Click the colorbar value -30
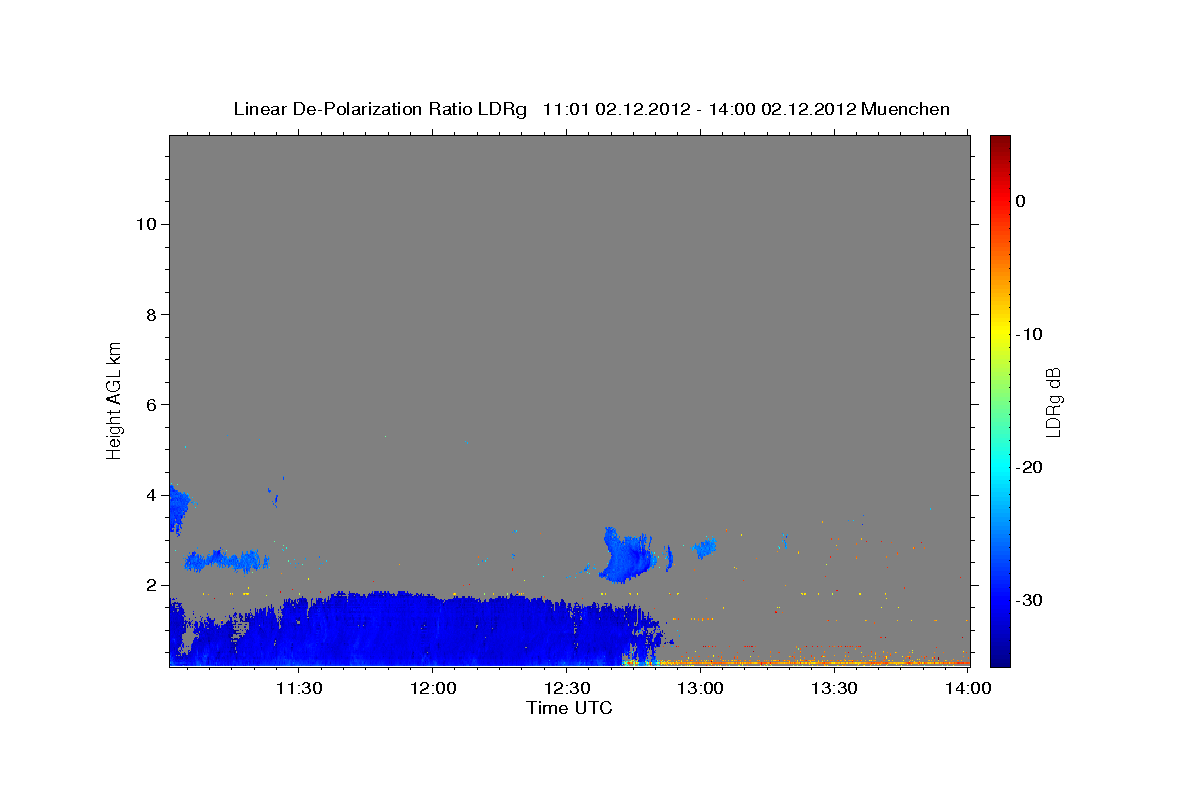This screenshot has height=800, width=1200. [x=1029, y=600]
